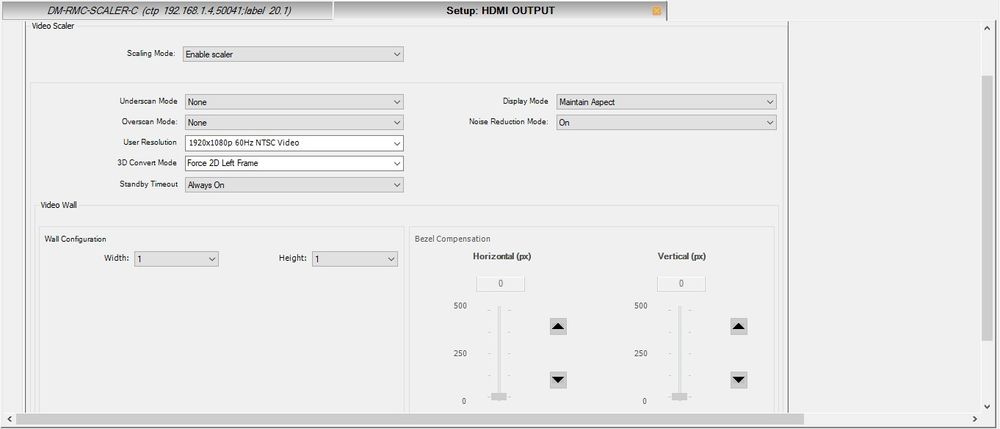The height and width of the screenshot is (429, 1000).
Task: Open the Standby Timeout dropdown
Action: pyautogui.click(x=294, y=185)
